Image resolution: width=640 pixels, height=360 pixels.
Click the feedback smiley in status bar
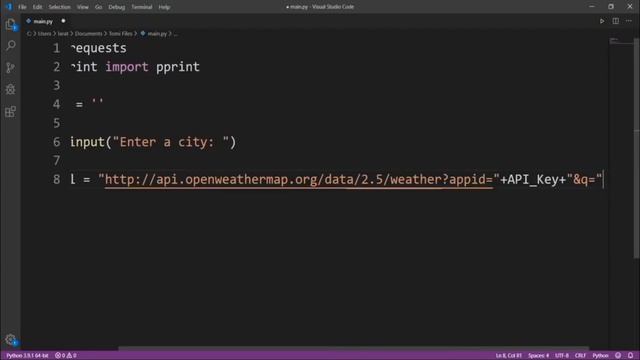[x=618, y=356]
